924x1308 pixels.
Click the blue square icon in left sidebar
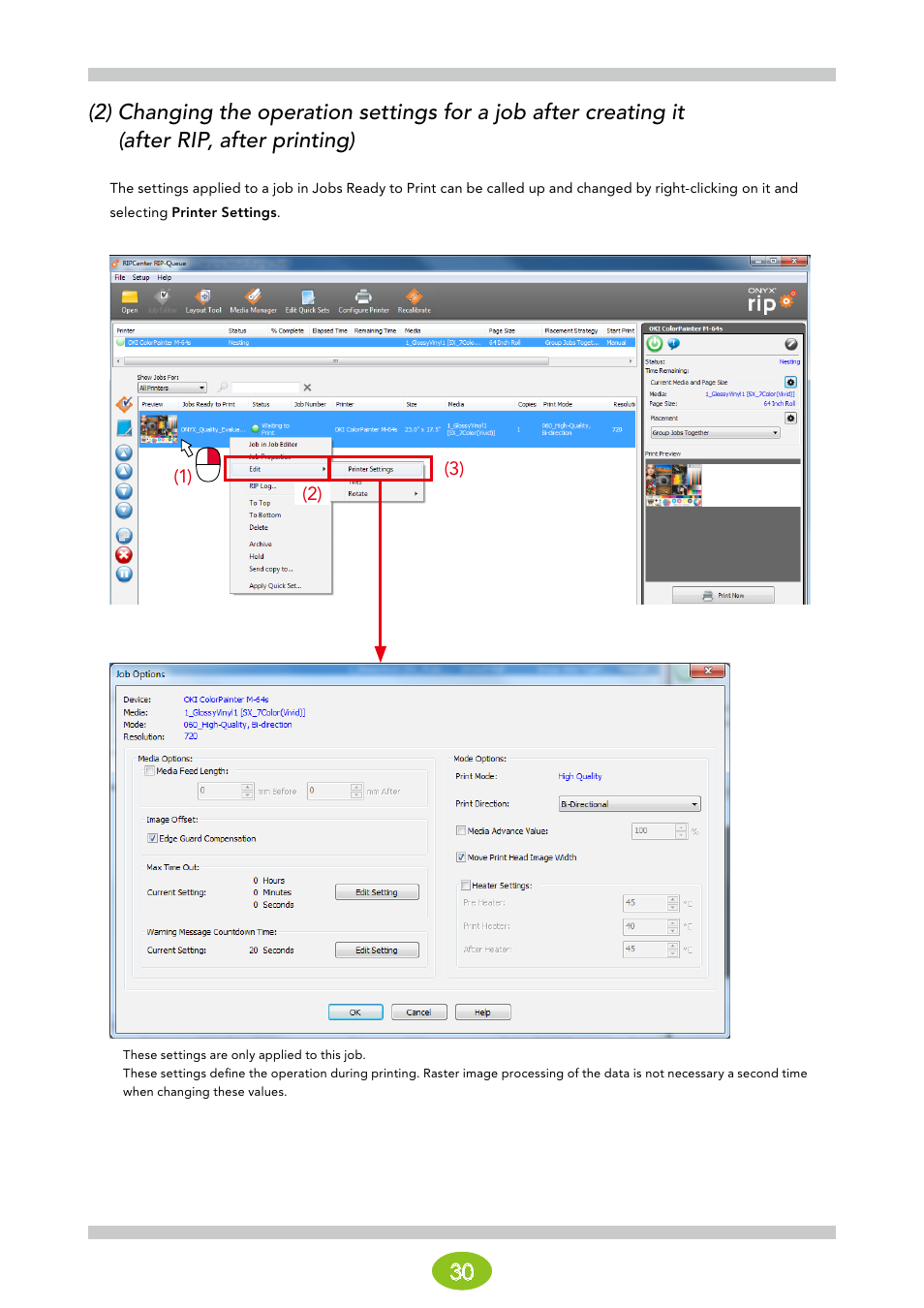coord(124,427)
